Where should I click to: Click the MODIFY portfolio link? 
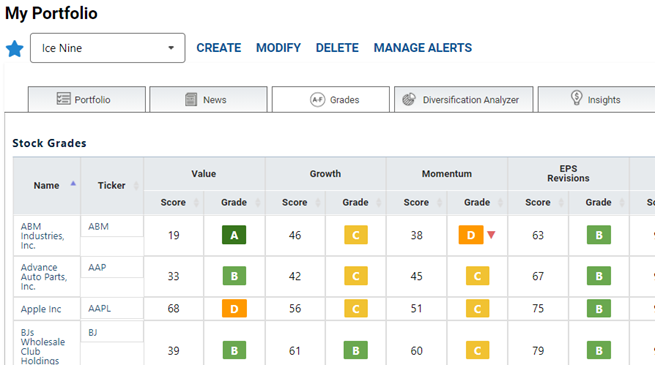[x=278, y=48]
